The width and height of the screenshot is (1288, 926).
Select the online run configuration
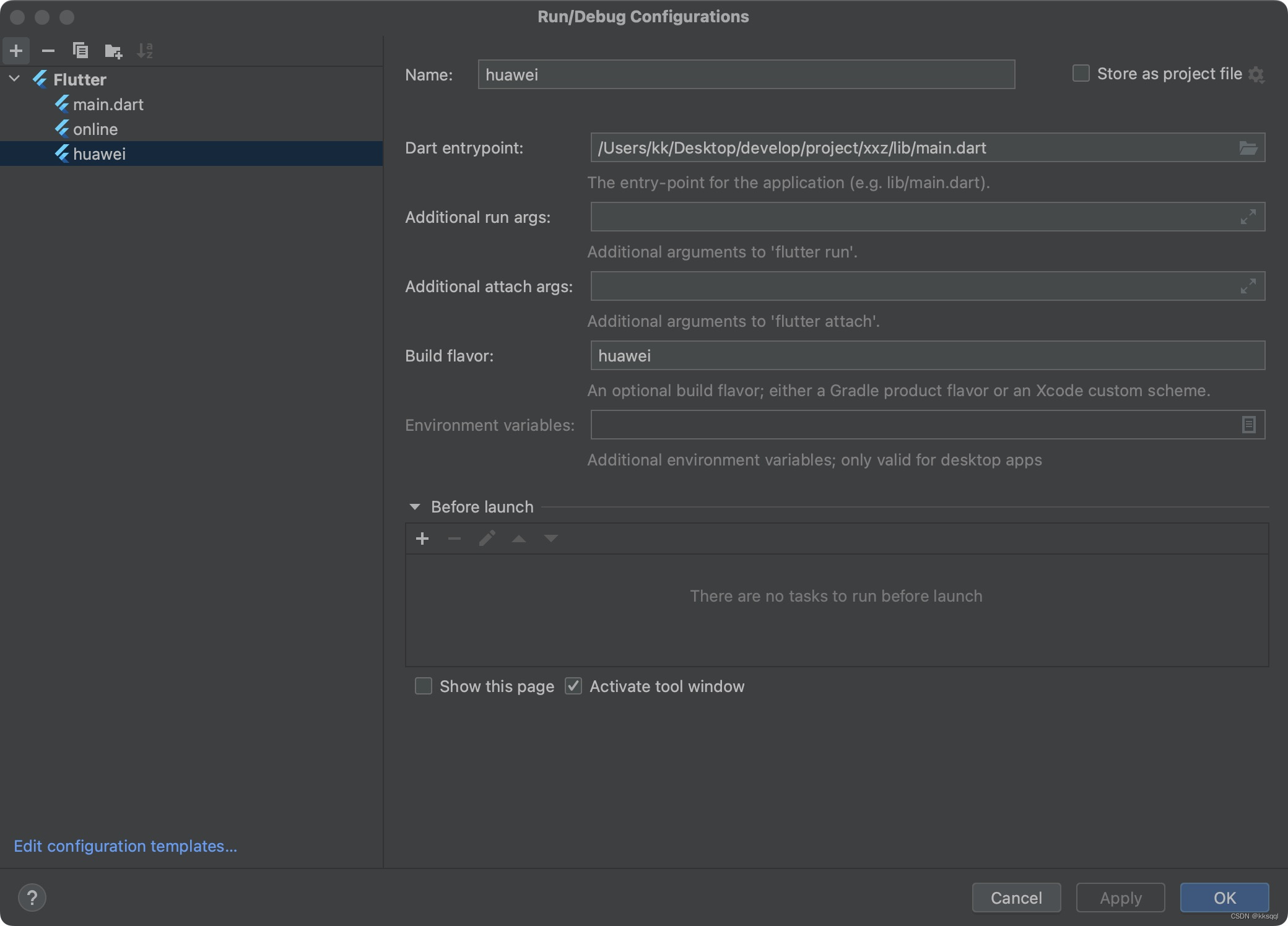tap(95, 129)
